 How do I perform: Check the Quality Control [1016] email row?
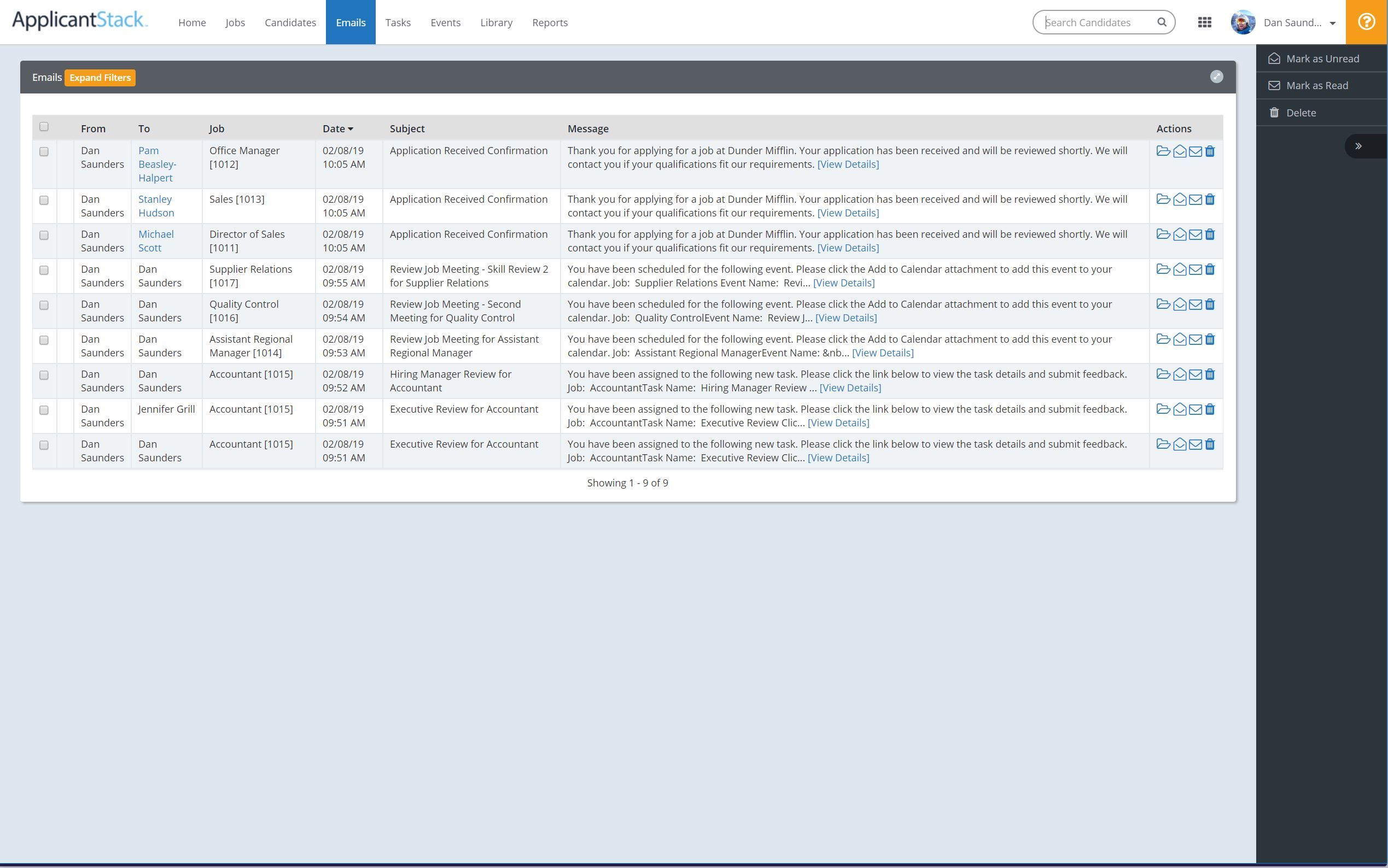pos(44,306)
